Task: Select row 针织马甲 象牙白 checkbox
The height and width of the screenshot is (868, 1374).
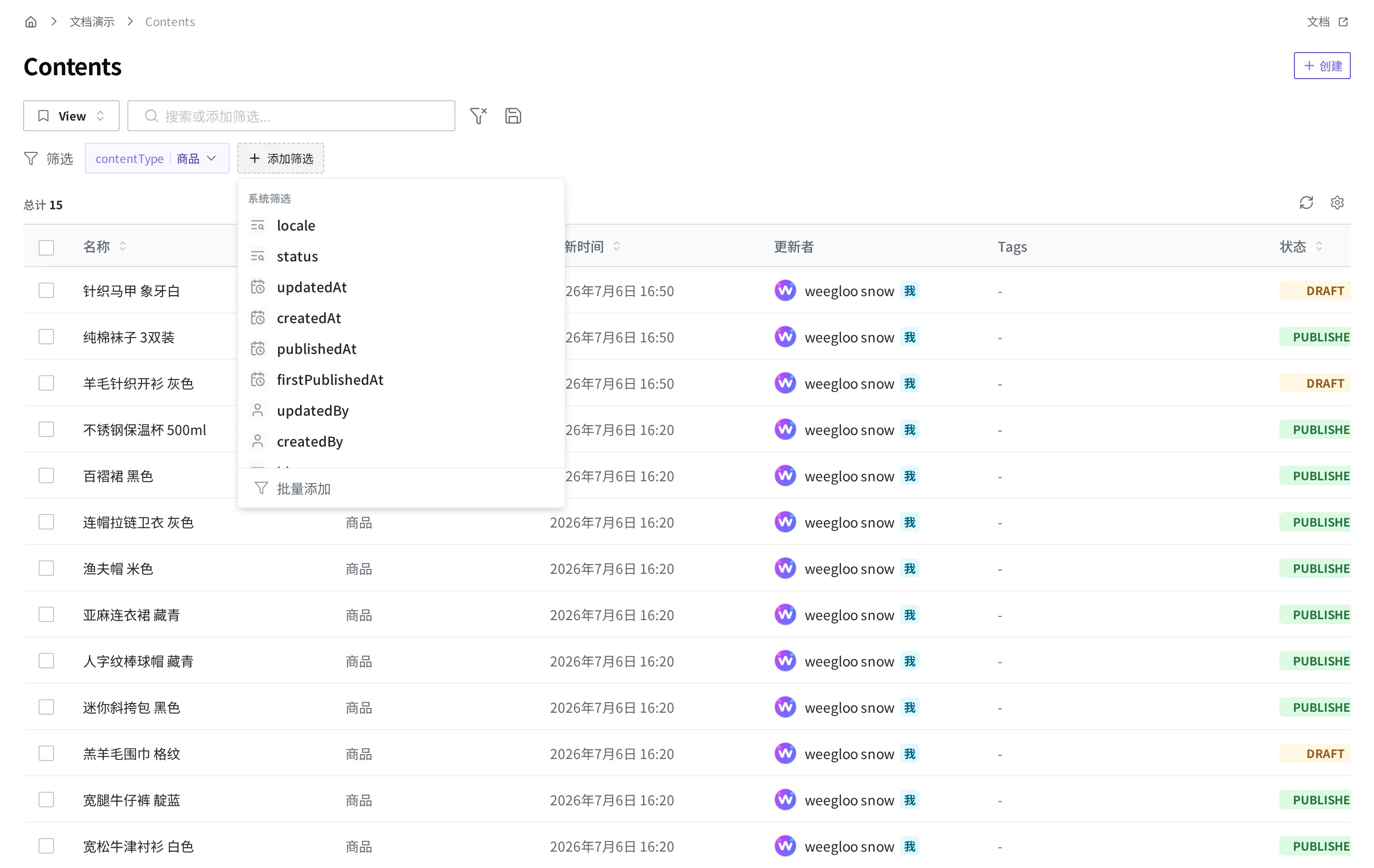Action: point(46,291)
